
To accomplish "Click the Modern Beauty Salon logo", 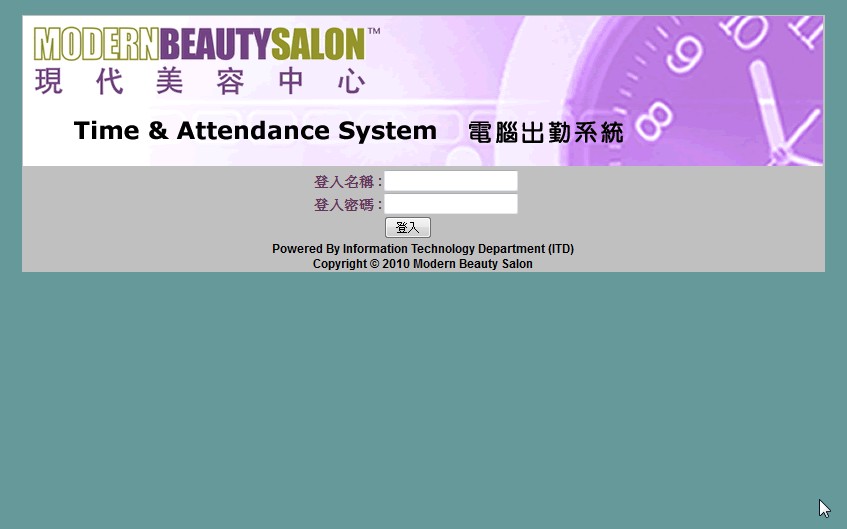I will [x=207, y=44].
